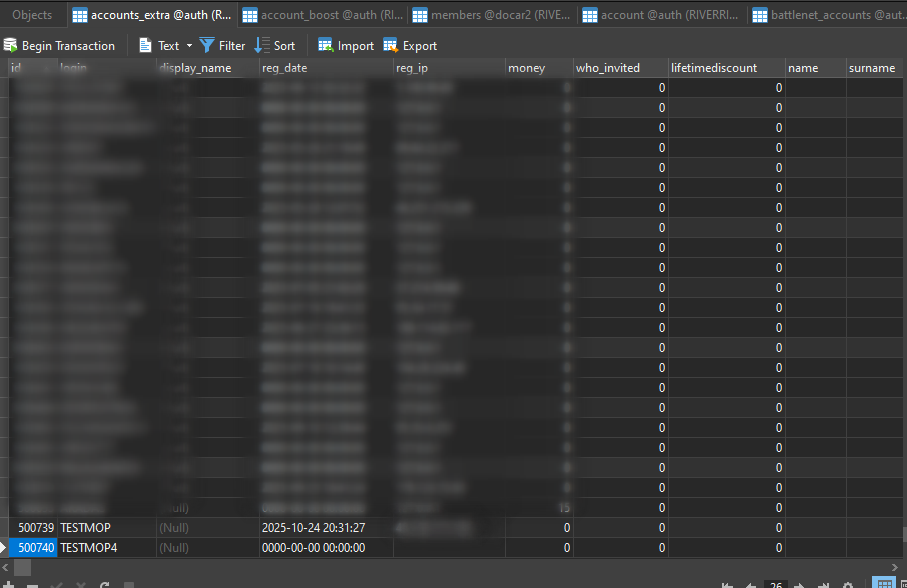This screenshot has height=588, width=907.
Task: Select the money cell in TESTMOP4 row
Action: tap(539, 548)
